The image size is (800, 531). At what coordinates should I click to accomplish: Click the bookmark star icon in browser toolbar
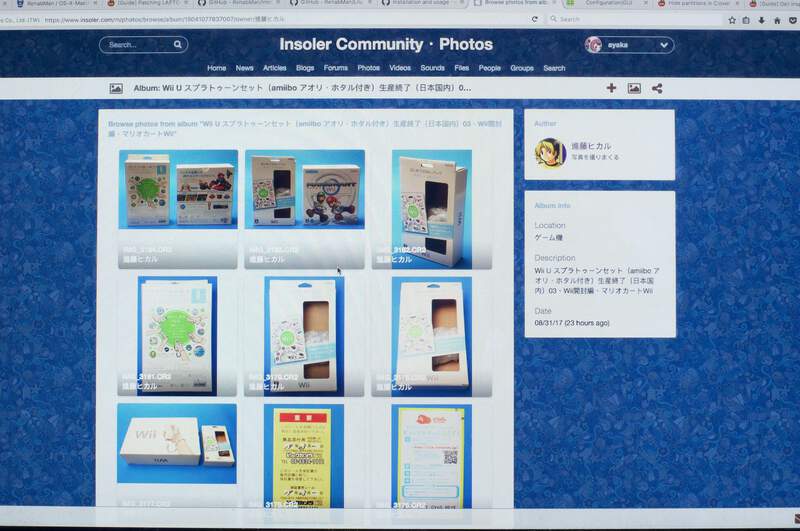click(x=732, y=20)
